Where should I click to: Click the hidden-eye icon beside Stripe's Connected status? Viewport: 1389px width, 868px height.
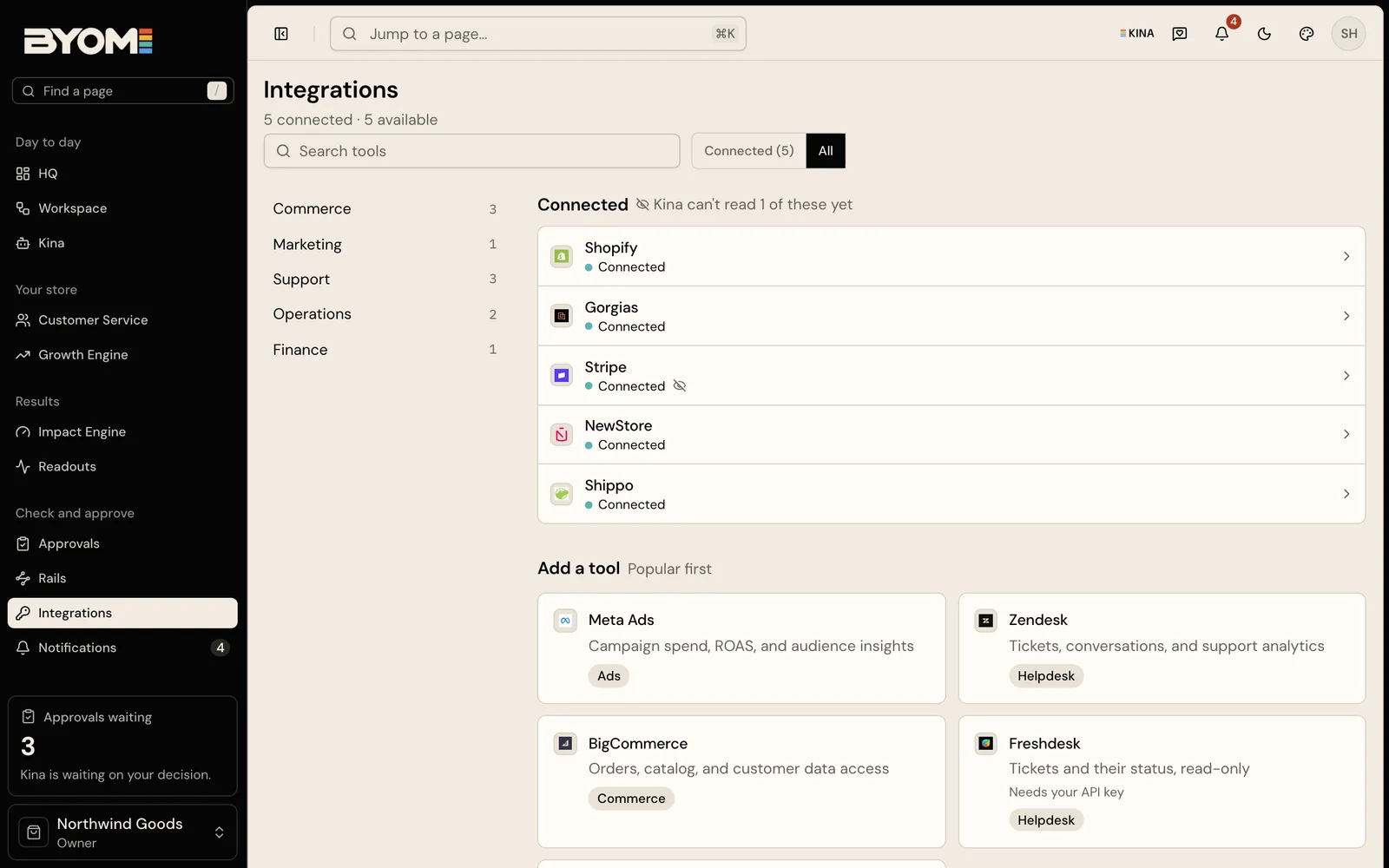pyautogui.click(x=680, y=385)
